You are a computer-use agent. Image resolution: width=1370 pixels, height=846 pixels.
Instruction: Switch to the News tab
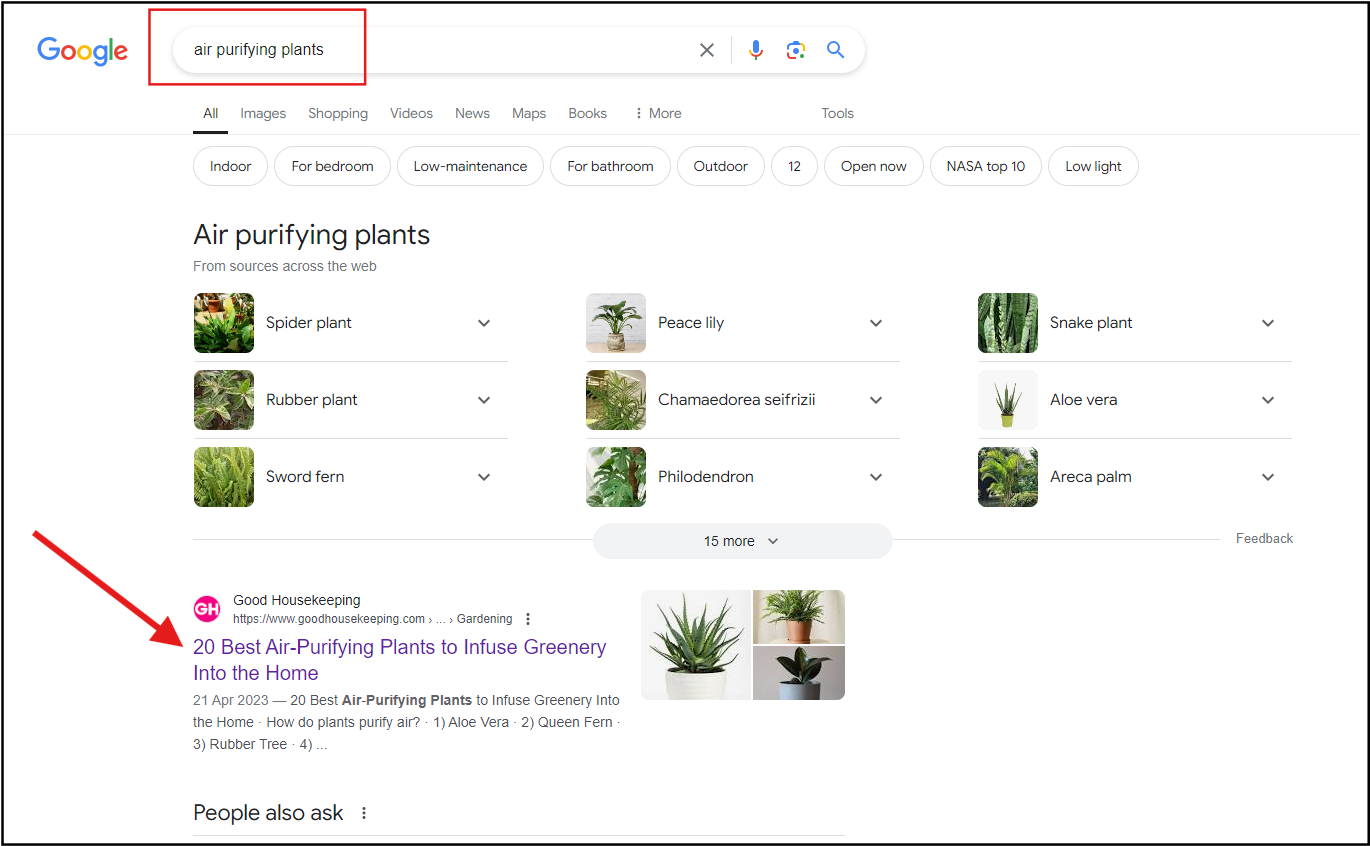click(472, 113)
